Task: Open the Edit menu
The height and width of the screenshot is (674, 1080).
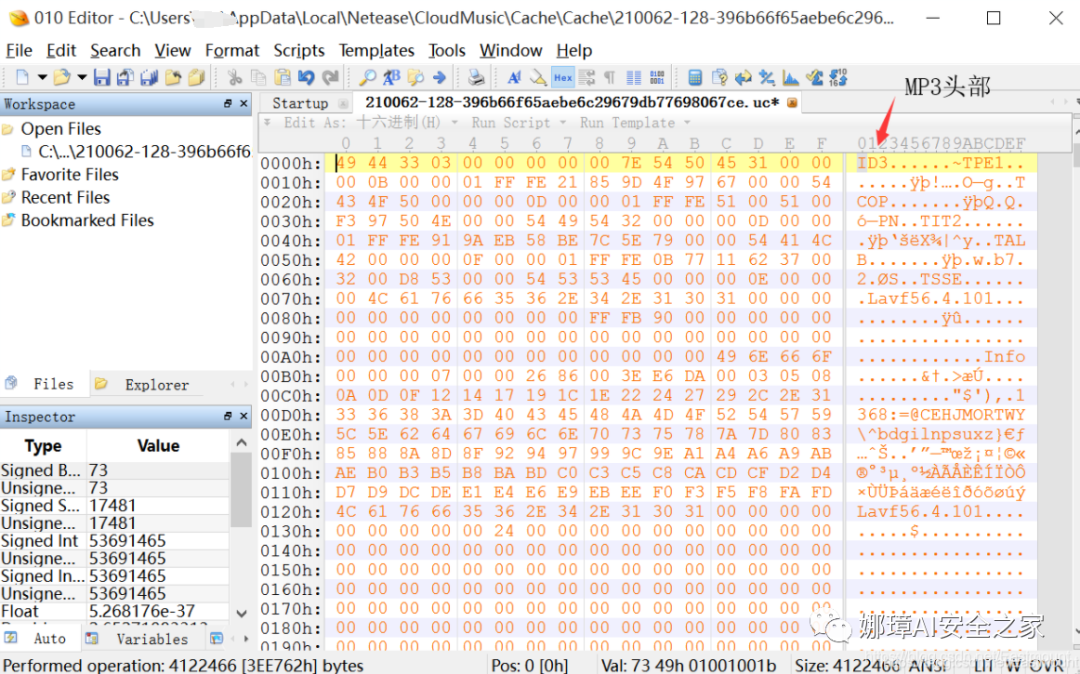Action: (x=61, y=50)
